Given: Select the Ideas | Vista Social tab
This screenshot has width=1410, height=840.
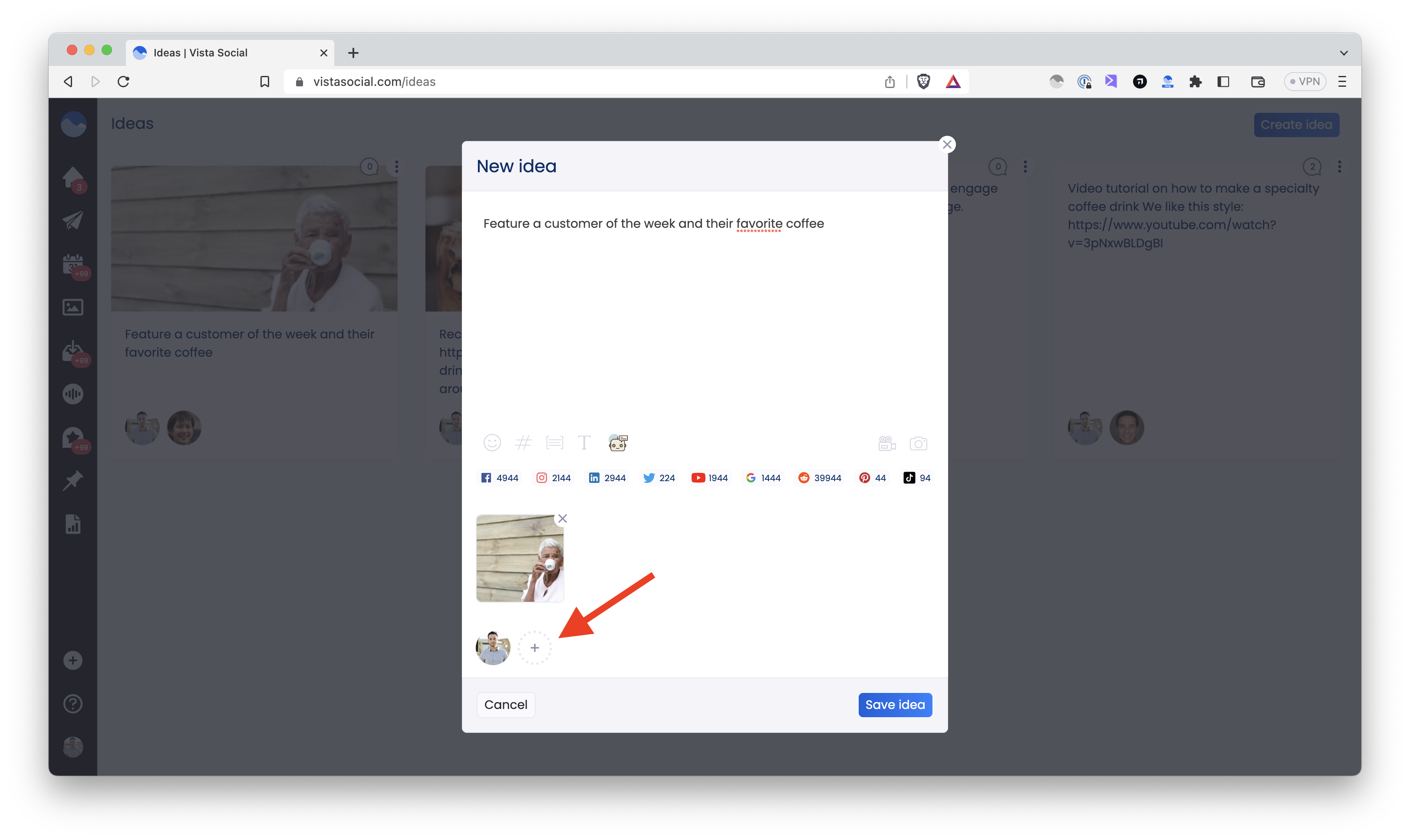Looking at the screenshot, I should [x=231, y=52].
